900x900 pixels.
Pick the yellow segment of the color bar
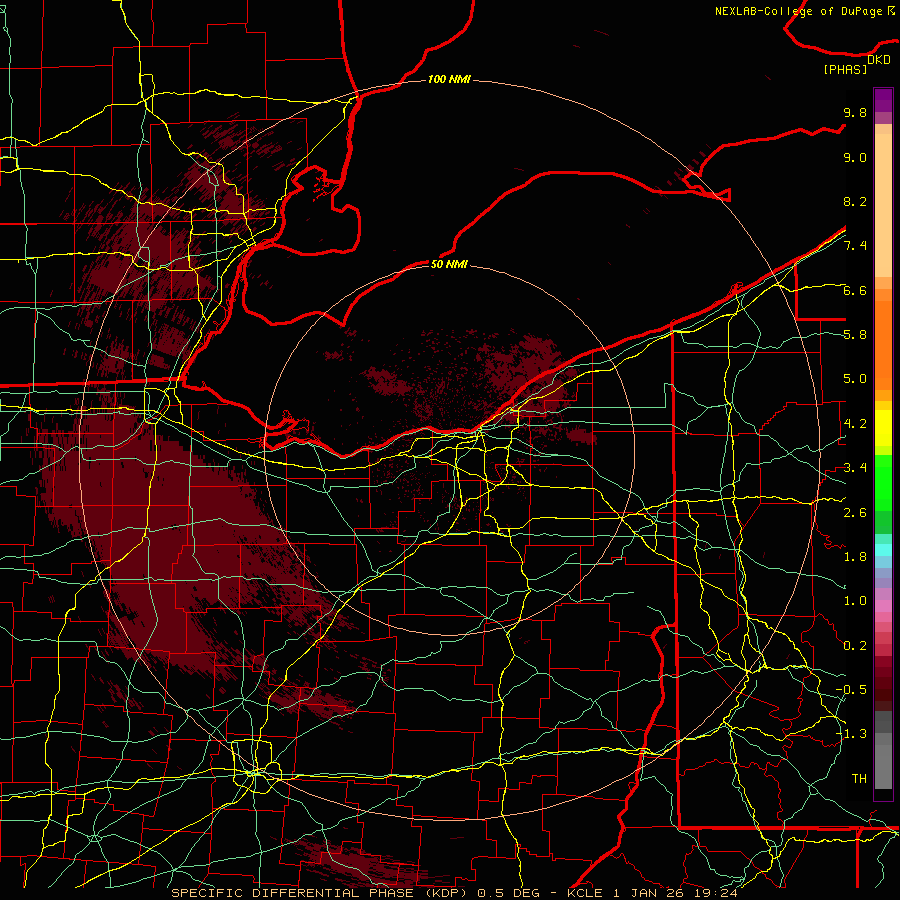click(x=883, y=428)
